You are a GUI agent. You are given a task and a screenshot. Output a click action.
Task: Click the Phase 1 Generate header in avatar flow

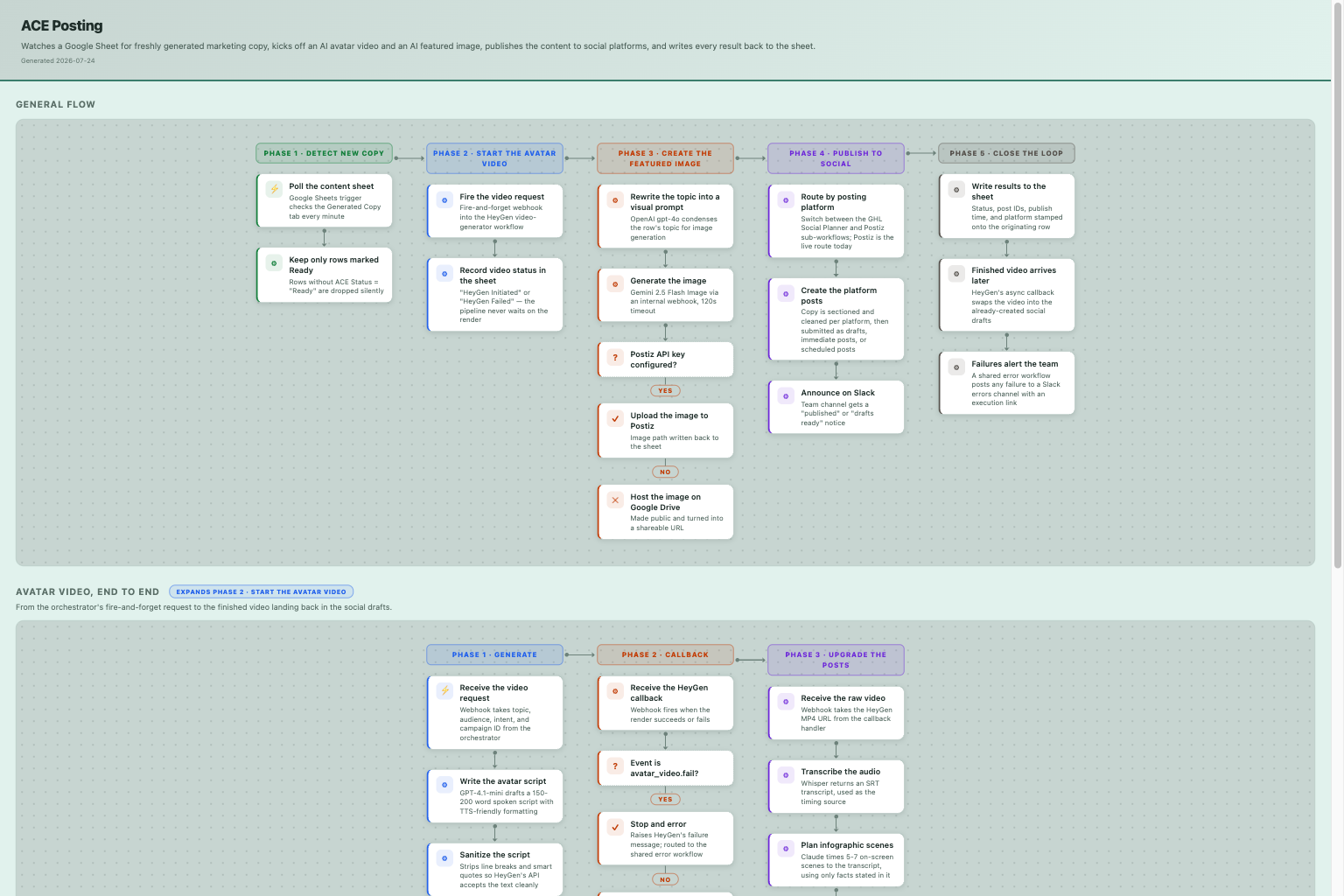point(494,654)
